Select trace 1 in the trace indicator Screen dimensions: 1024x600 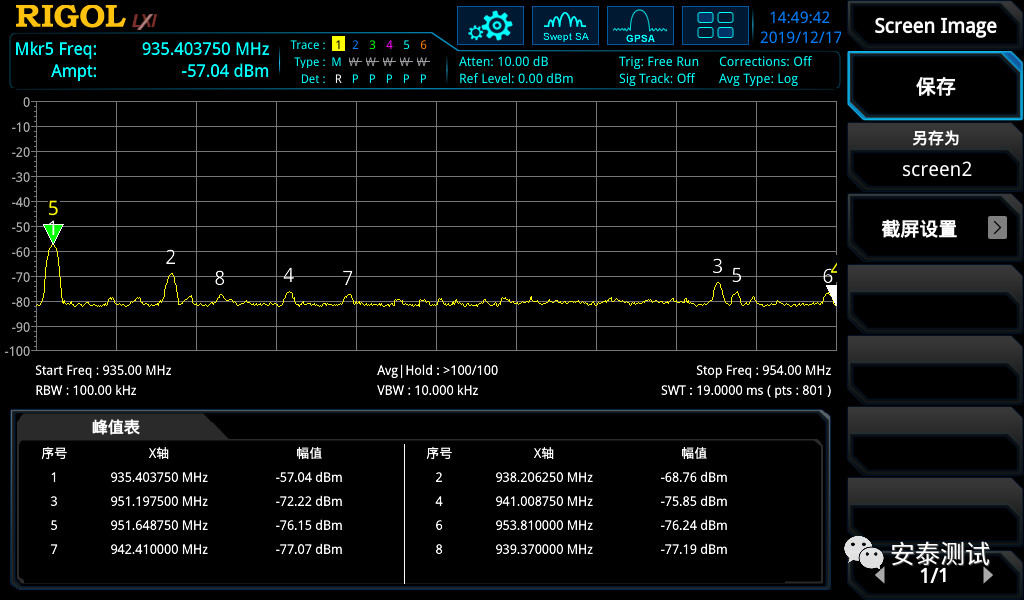pos(338,44)
